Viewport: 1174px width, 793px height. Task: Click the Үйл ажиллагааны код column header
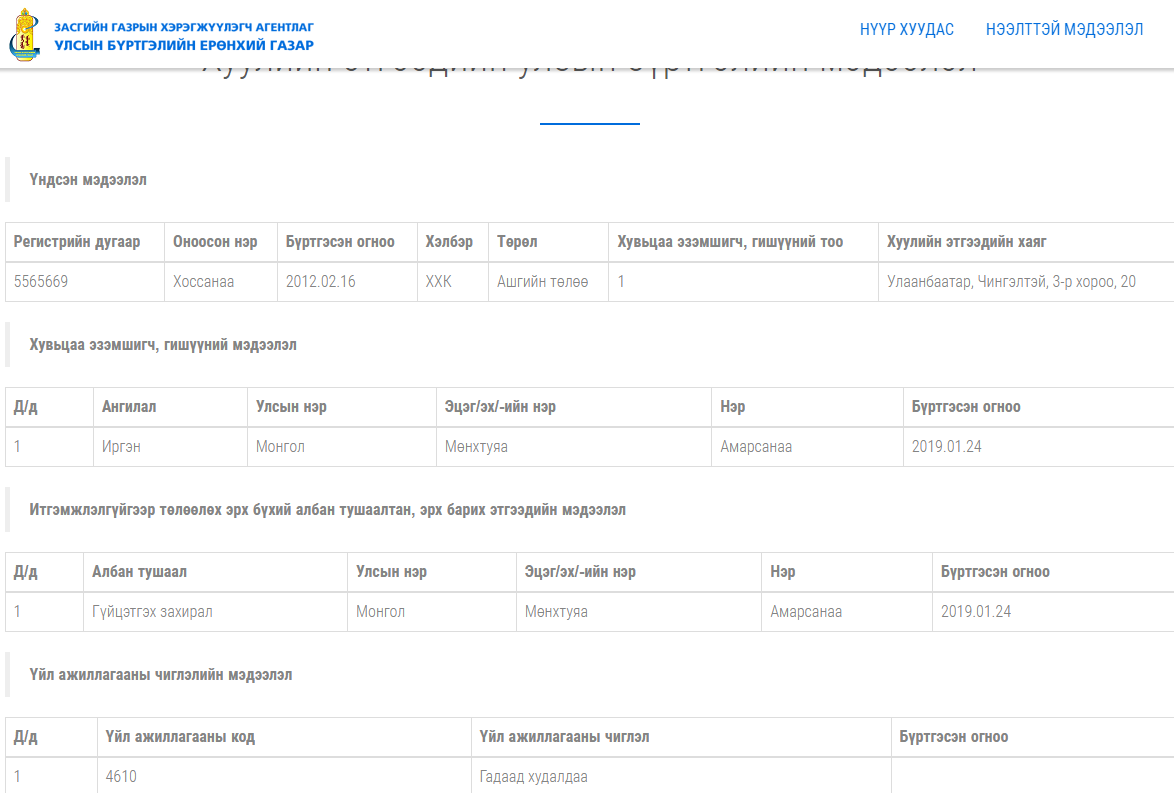tap(180, 737)
